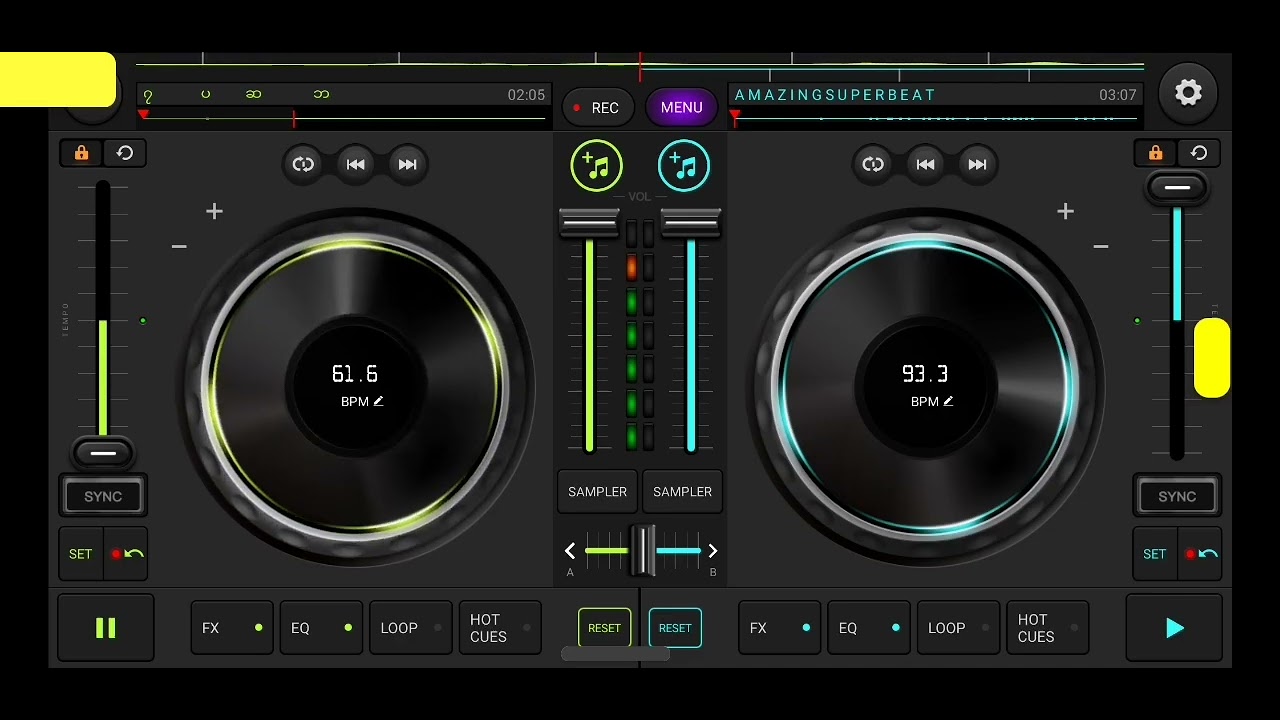
Task: Open the left deck LOOP panel
Action: (x=411, y=628)
